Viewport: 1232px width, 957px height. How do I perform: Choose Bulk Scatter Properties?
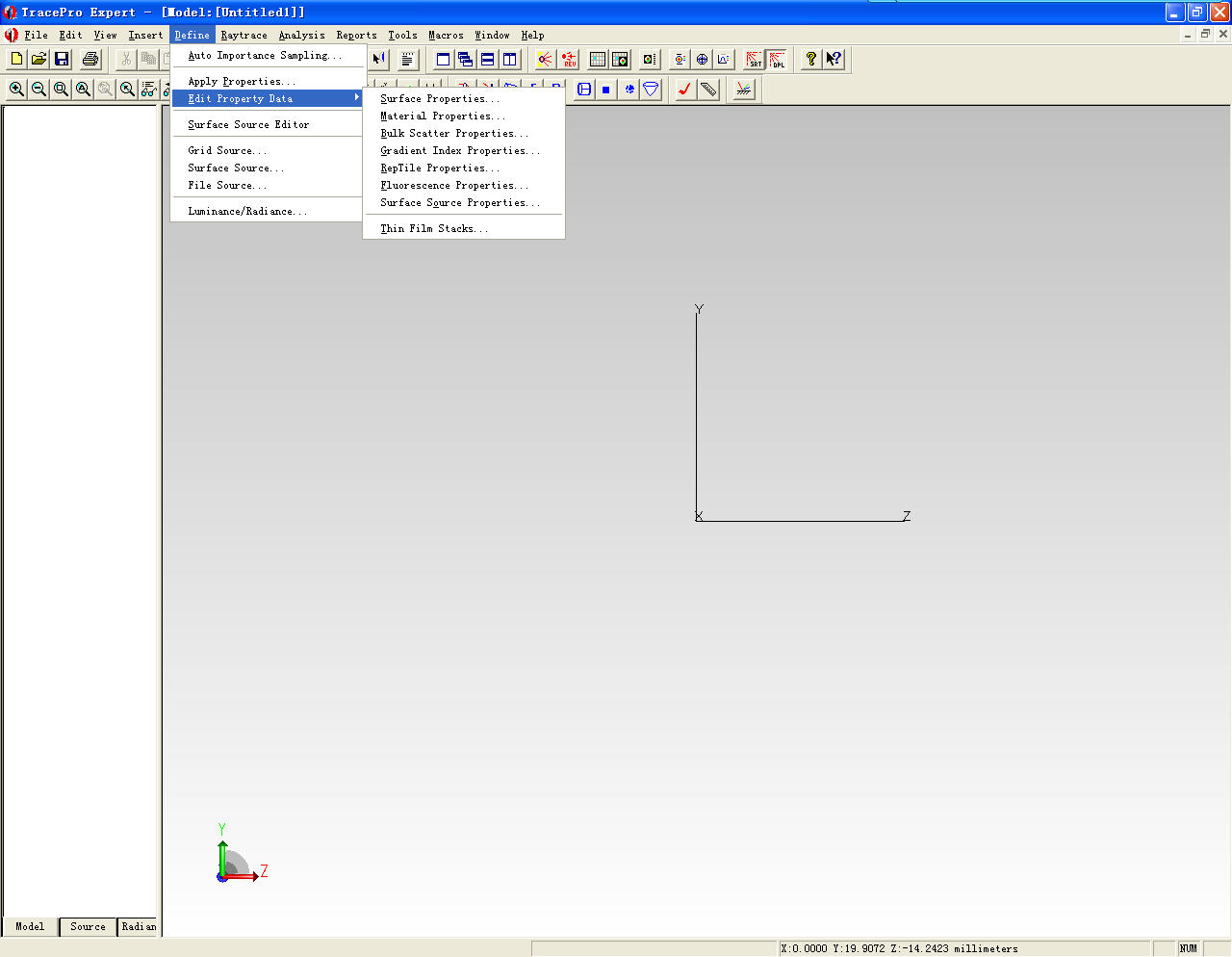click(464, 133)
